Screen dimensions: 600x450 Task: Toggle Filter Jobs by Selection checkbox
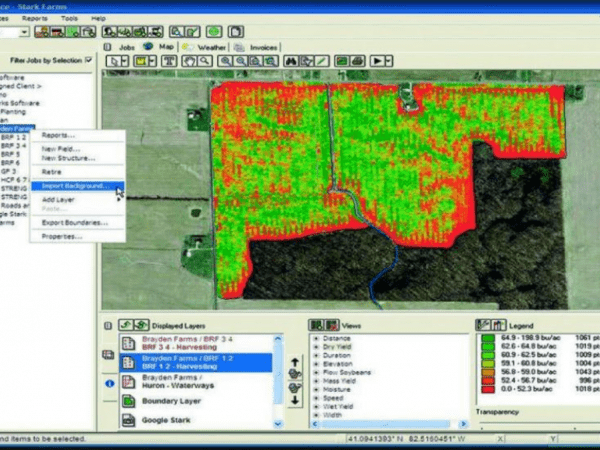coord(89,60)
